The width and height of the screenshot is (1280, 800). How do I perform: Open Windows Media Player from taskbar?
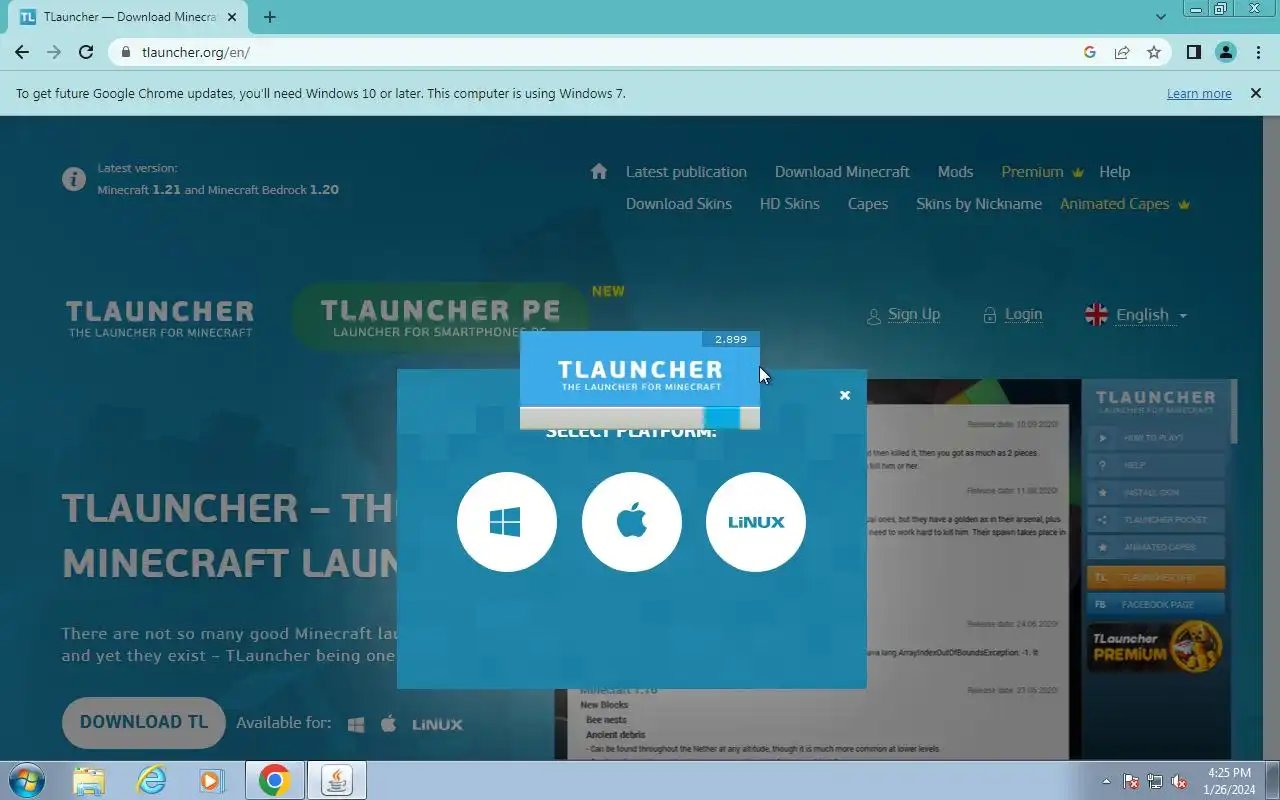pyautogui.click(x=210, y=780)
